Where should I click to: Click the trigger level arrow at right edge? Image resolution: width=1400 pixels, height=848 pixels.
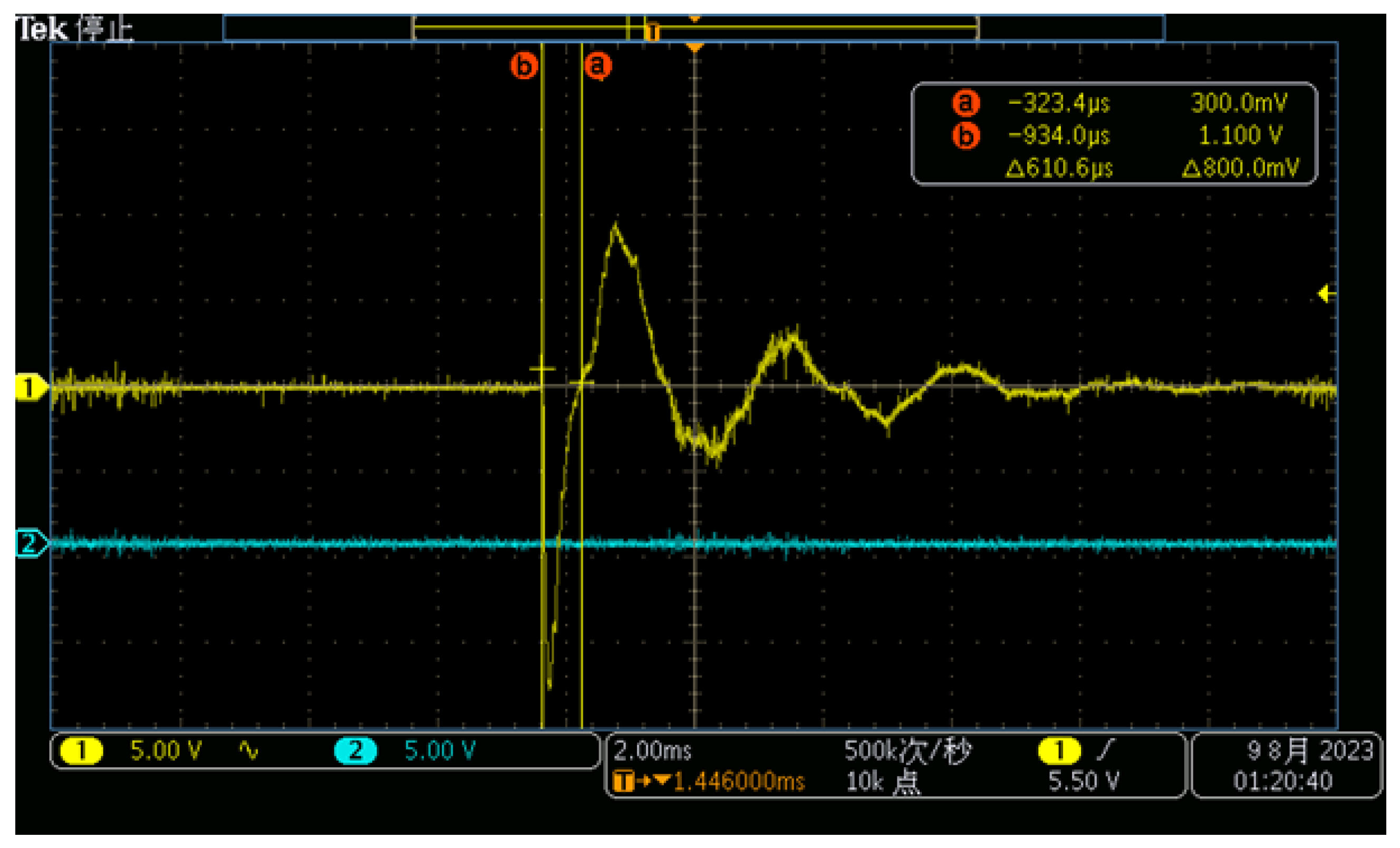click(x=1326, y=294)
